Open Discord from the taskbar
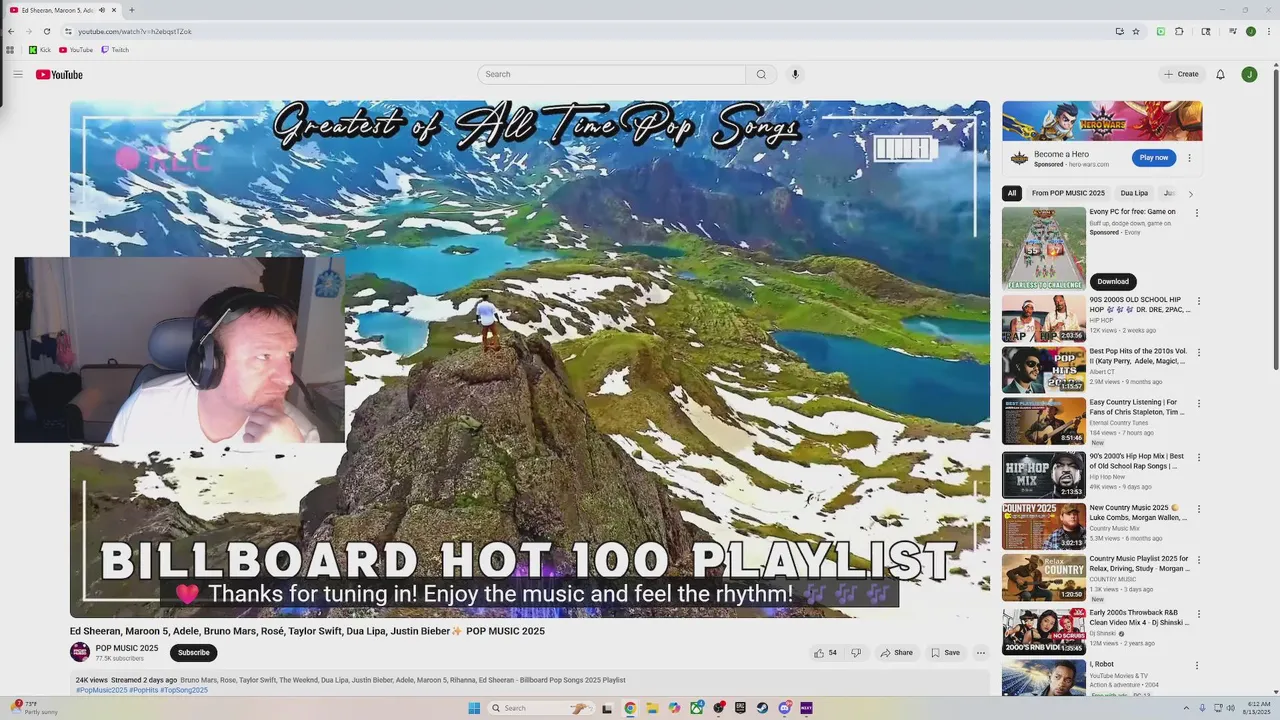Screen dimensions: 1280x720 click(x=784, y=708)
